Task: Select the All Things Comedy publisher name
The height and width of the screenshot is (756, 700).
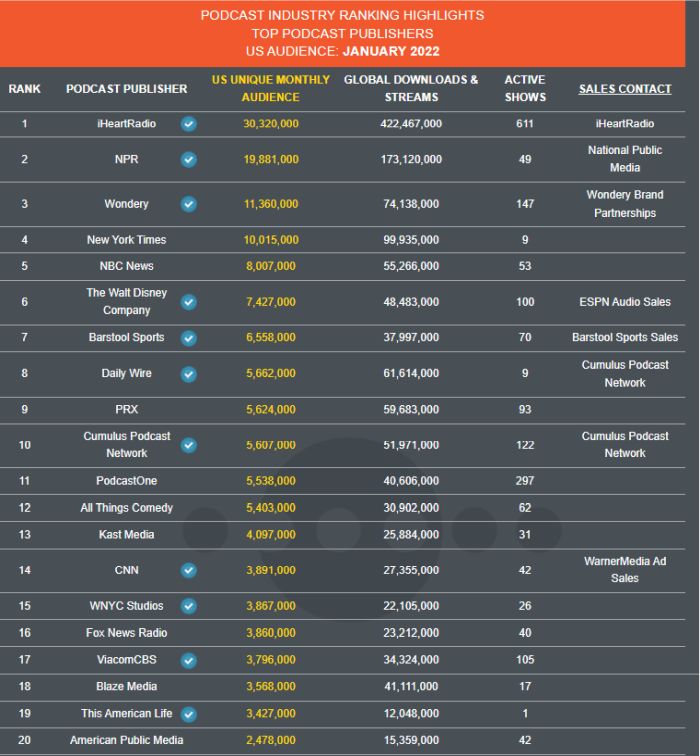Action: (126, 508)
